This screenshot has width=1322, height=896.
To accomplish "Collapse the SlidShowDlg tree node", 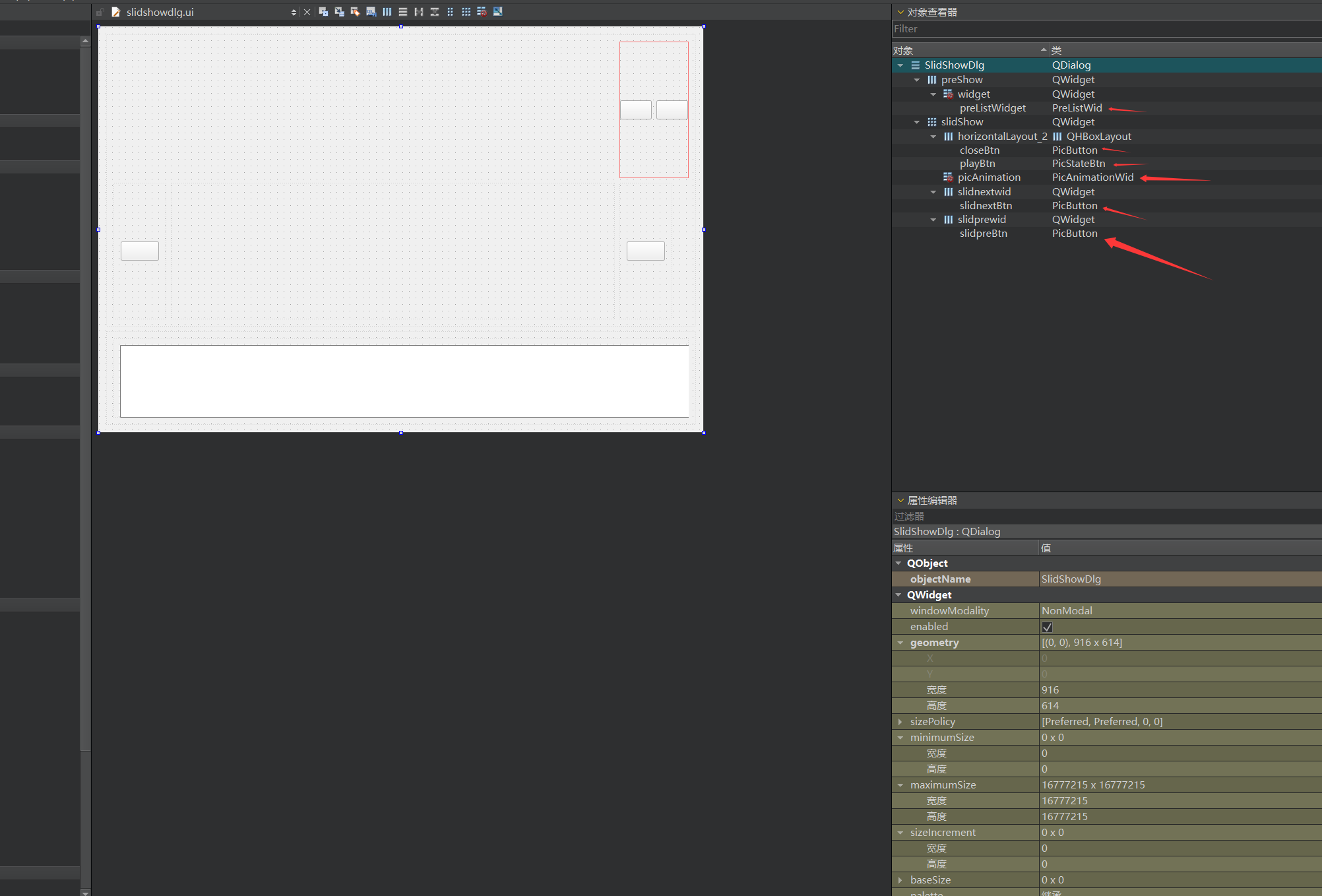I will [x=900, y=65].
